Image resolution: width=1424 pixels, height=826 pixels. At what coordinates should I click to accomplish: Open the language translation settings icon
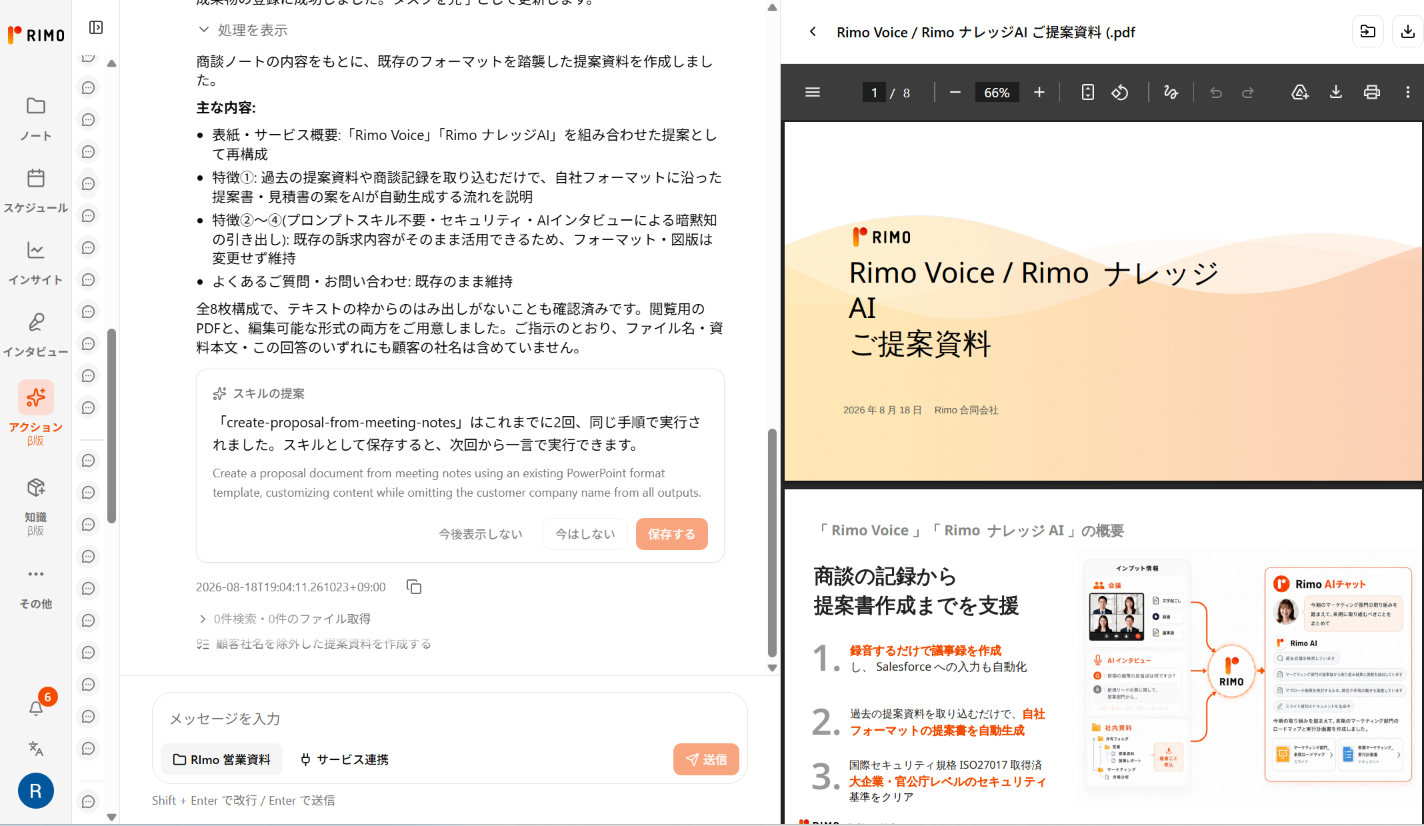click(36, 748)
